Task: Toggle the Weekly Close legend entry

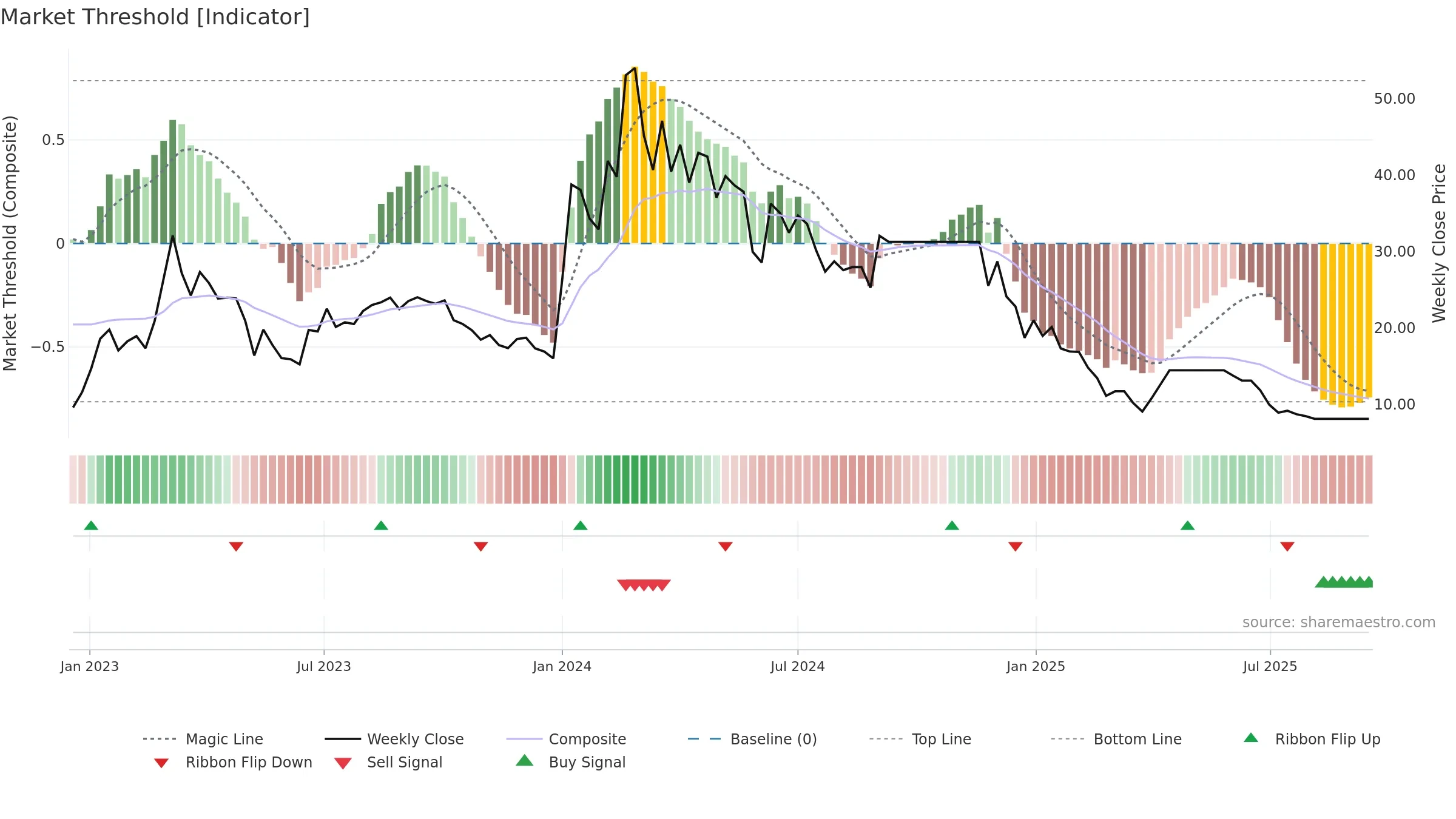Action: click(394, 739)
